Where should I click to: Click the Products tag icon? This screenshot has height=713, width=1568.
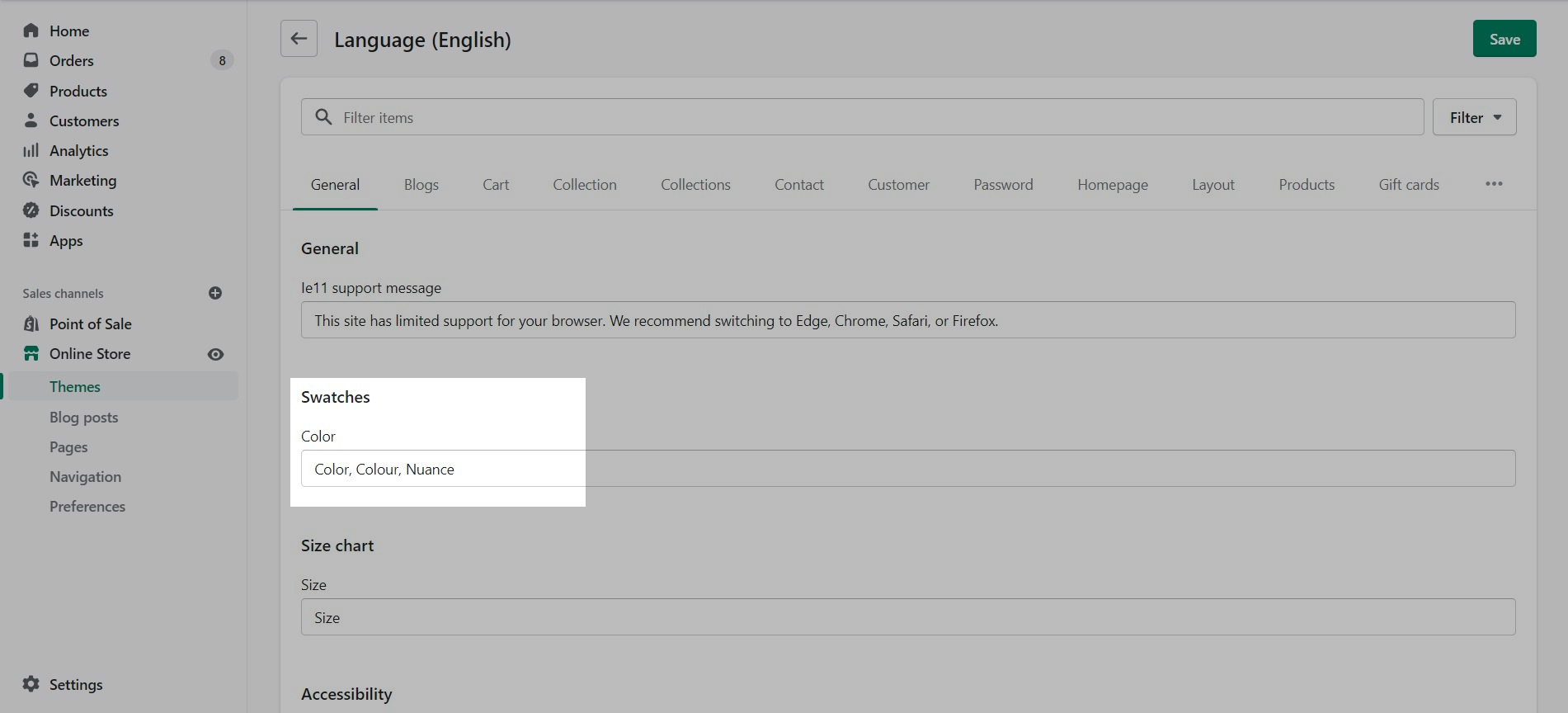(x=31, y=91)
